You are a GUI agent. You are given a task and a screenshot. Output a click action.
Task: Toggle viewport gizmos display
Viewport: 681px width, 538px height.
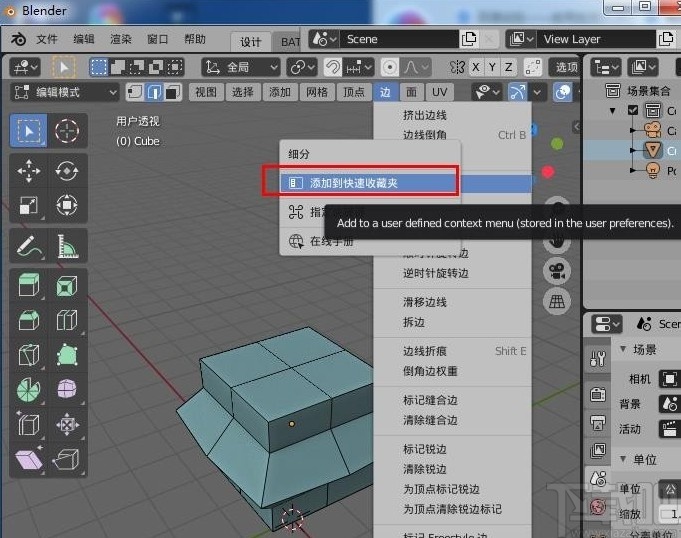(517, 92)
